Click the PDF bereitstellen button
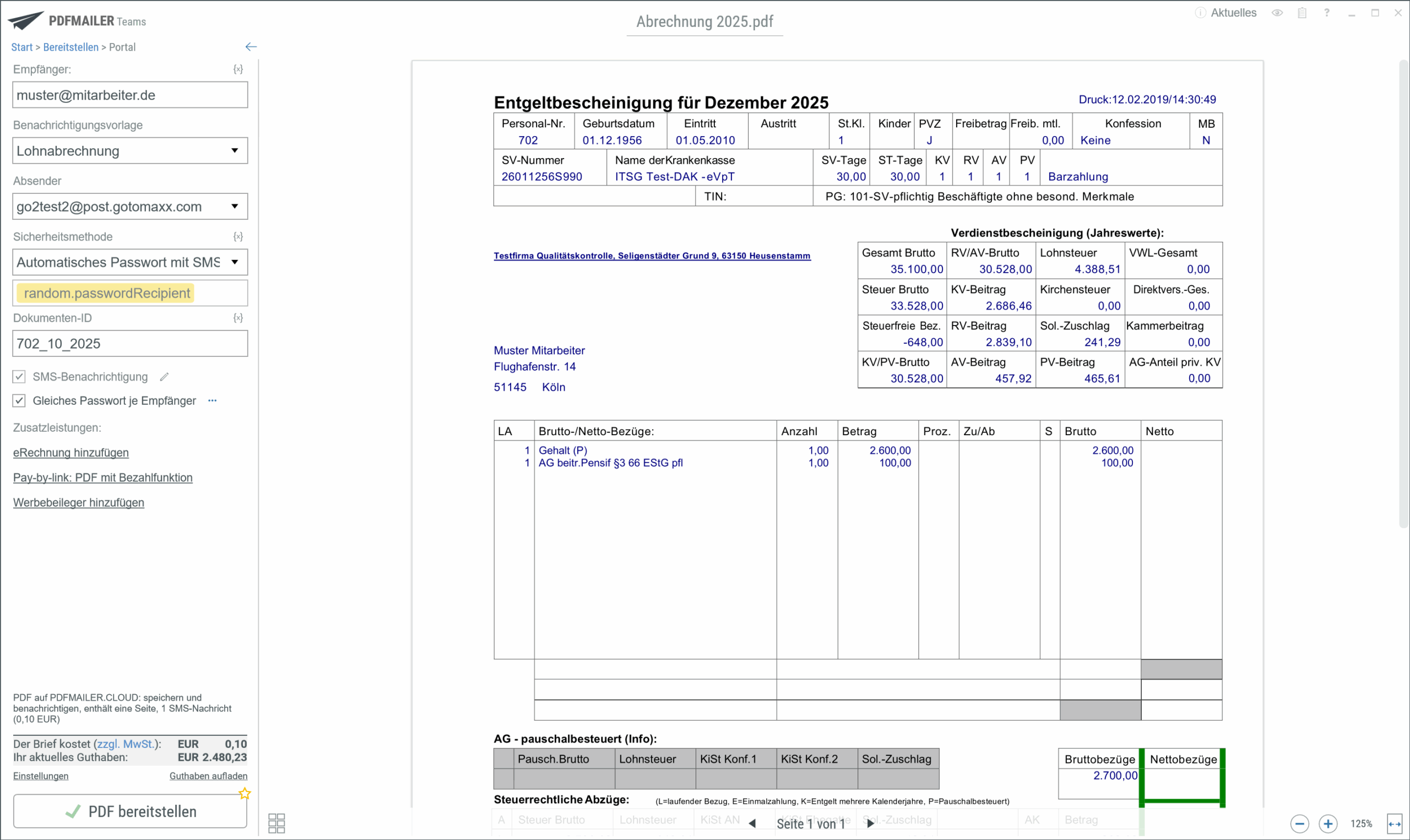Screen dimensions: 1410x840 129,811
